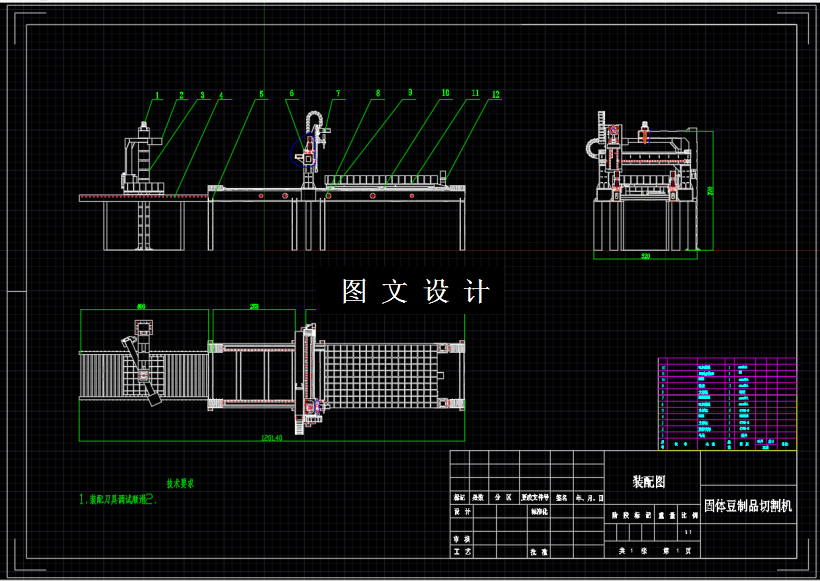Click the 1:1 scale value cell

(689, 532)
